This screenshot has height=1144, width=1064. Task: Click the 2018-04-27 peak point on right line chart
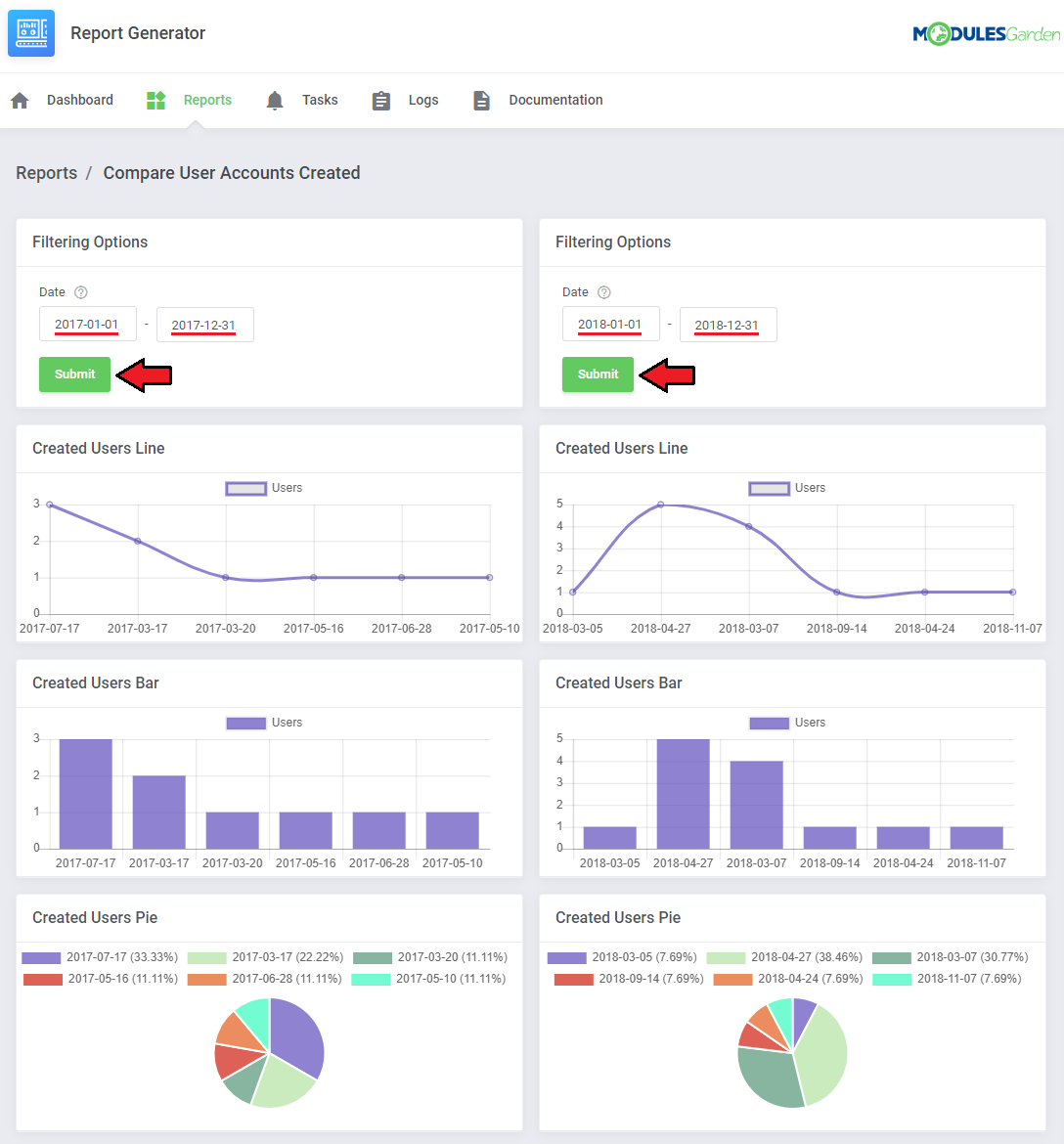coord(661,505)
